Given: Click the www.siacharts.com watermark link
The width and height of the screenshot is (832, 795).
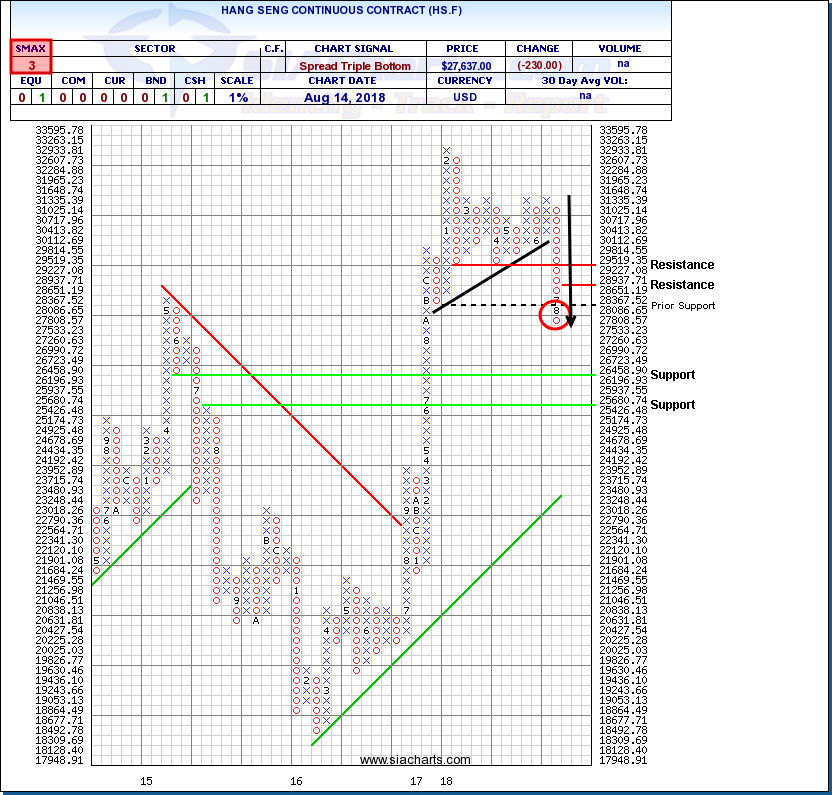Looking at the screenshot, I should tap(415, 760).
